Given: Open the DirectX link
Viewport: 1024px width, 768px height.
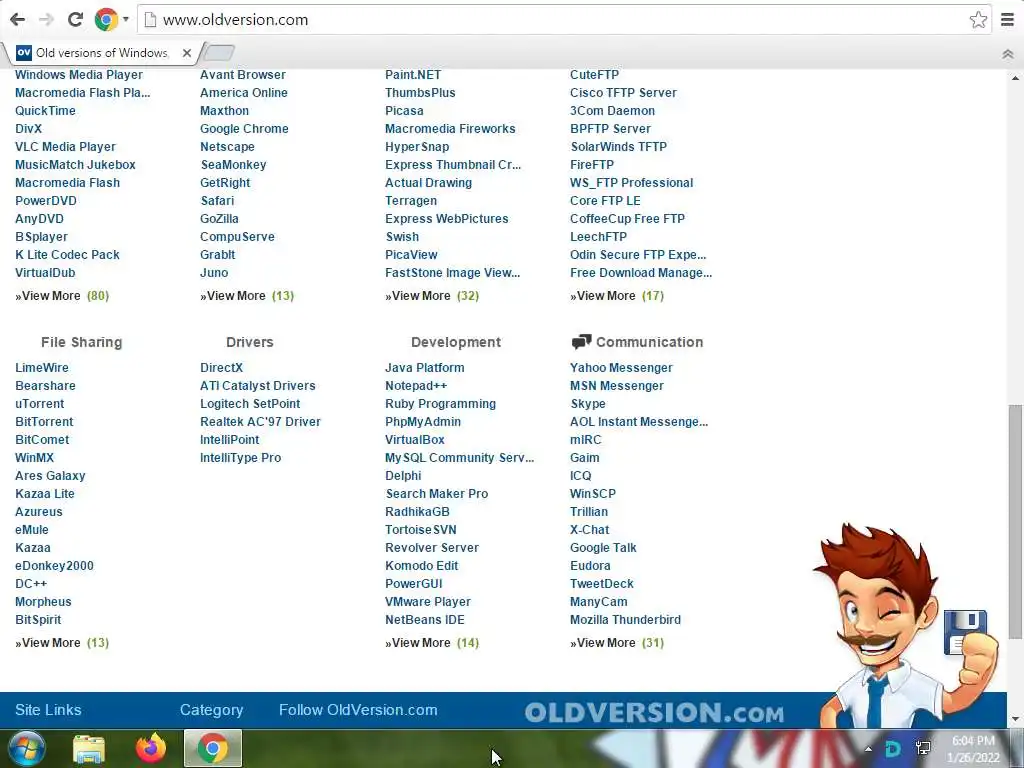Looking at the screenshot, I should [x=221, y=368].
